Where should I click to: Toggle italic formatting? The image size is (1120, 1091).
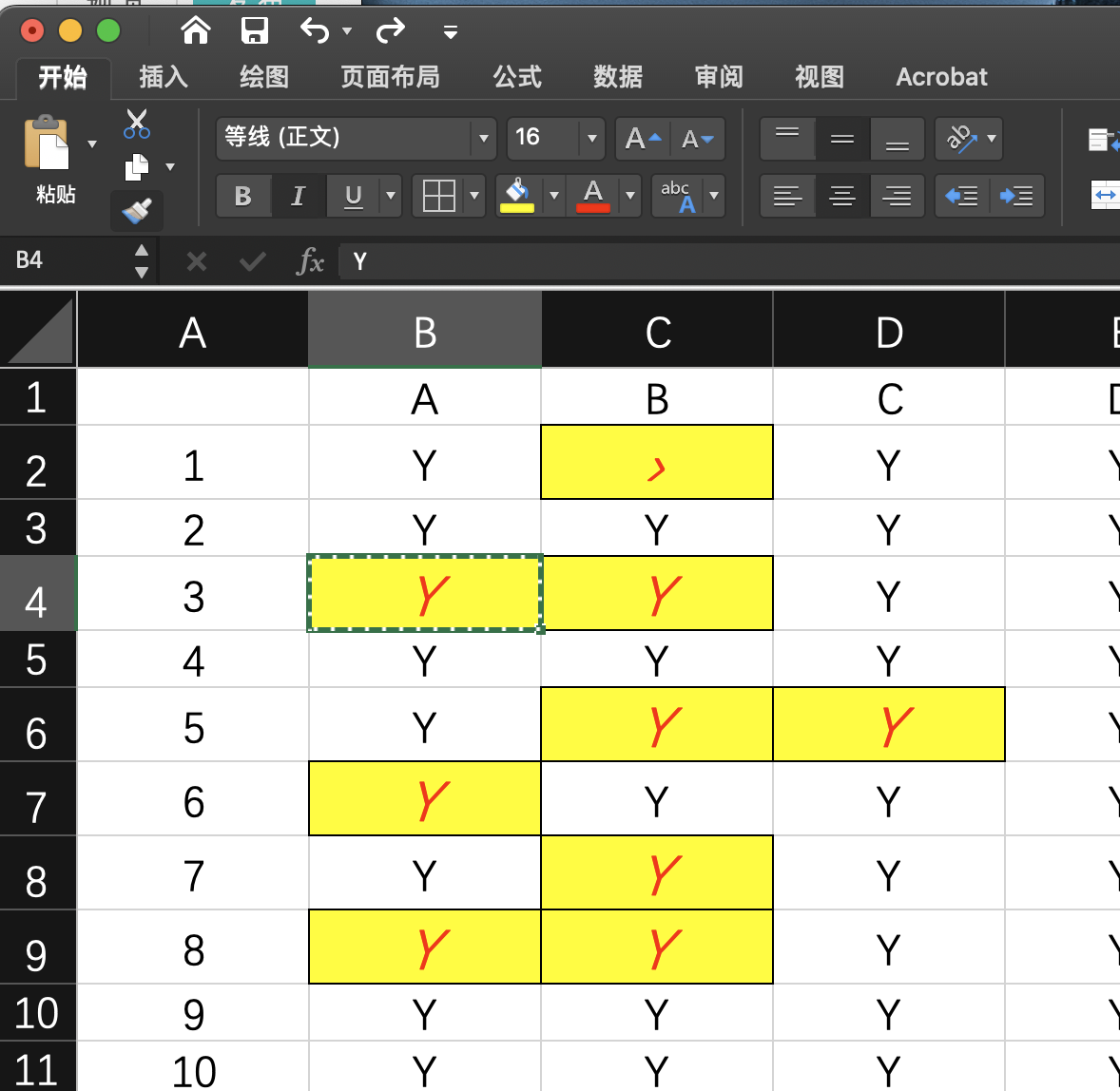[298, 196]
